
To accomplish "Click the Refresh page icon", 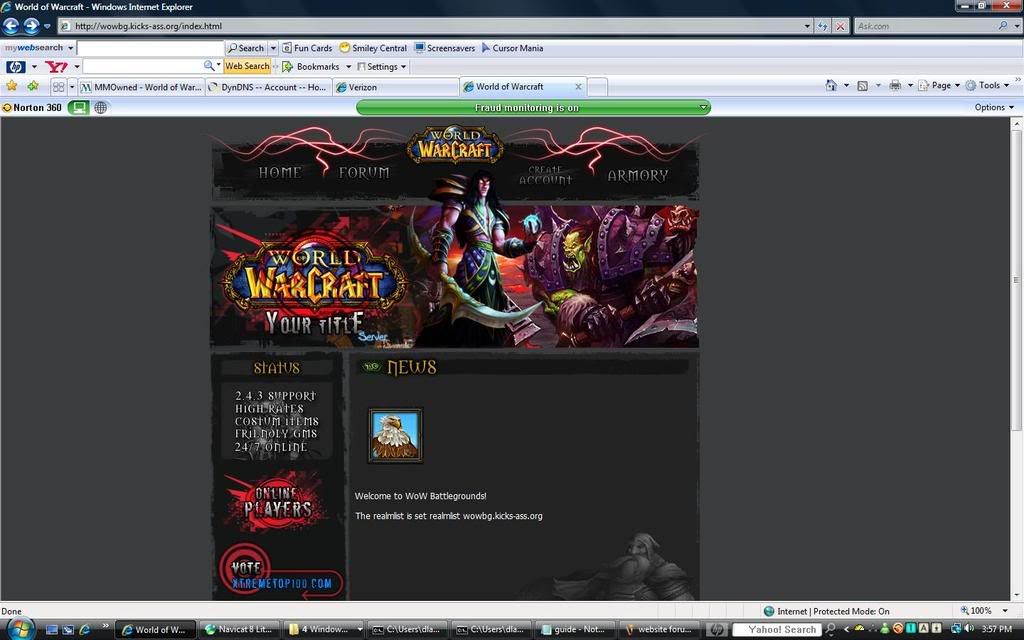I will coord(823,26).
